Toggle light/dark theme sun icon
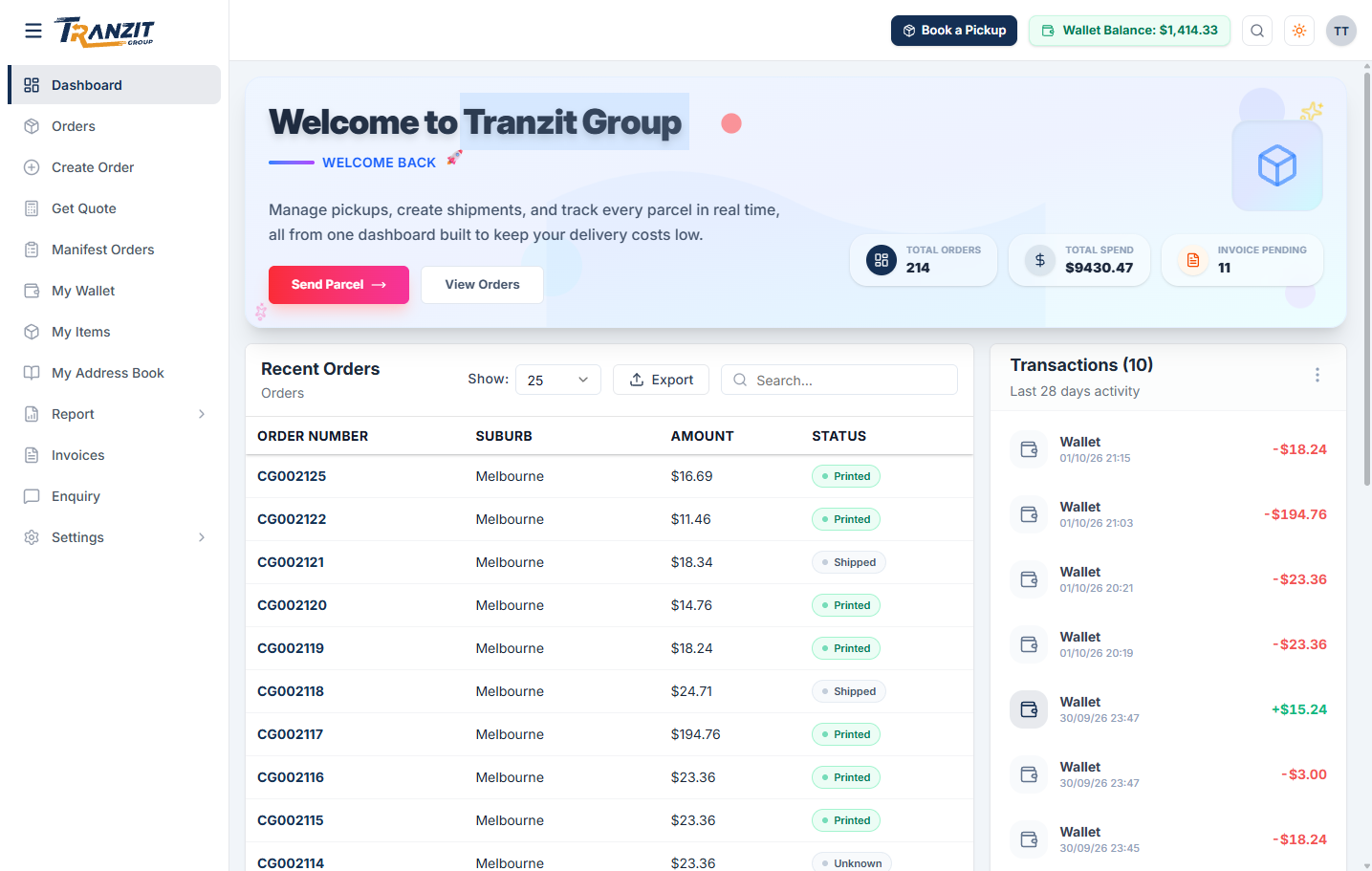Viewport: 1372px width, 871px height. [1299, 31]
